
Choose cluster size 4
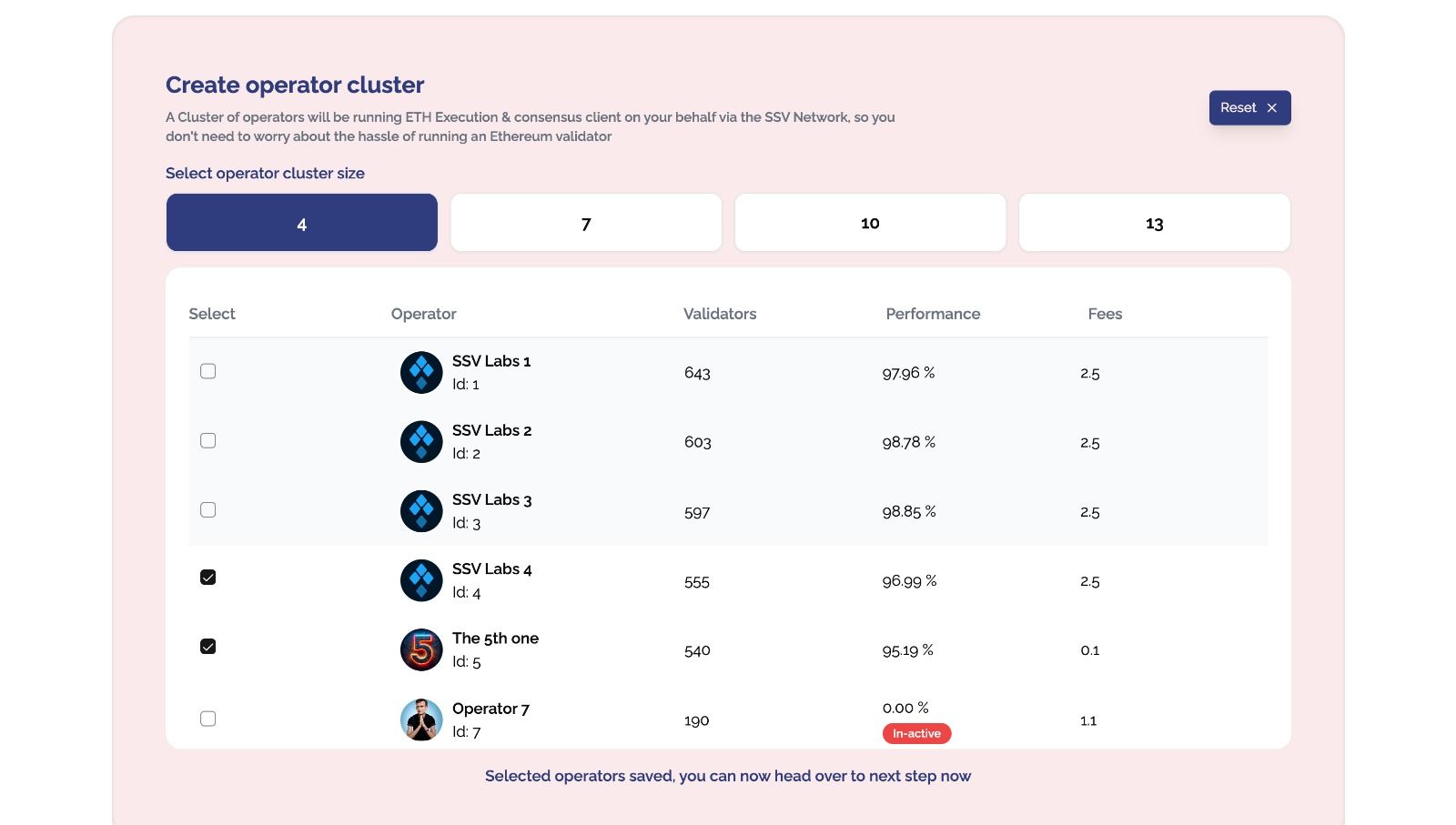point(302,223)
